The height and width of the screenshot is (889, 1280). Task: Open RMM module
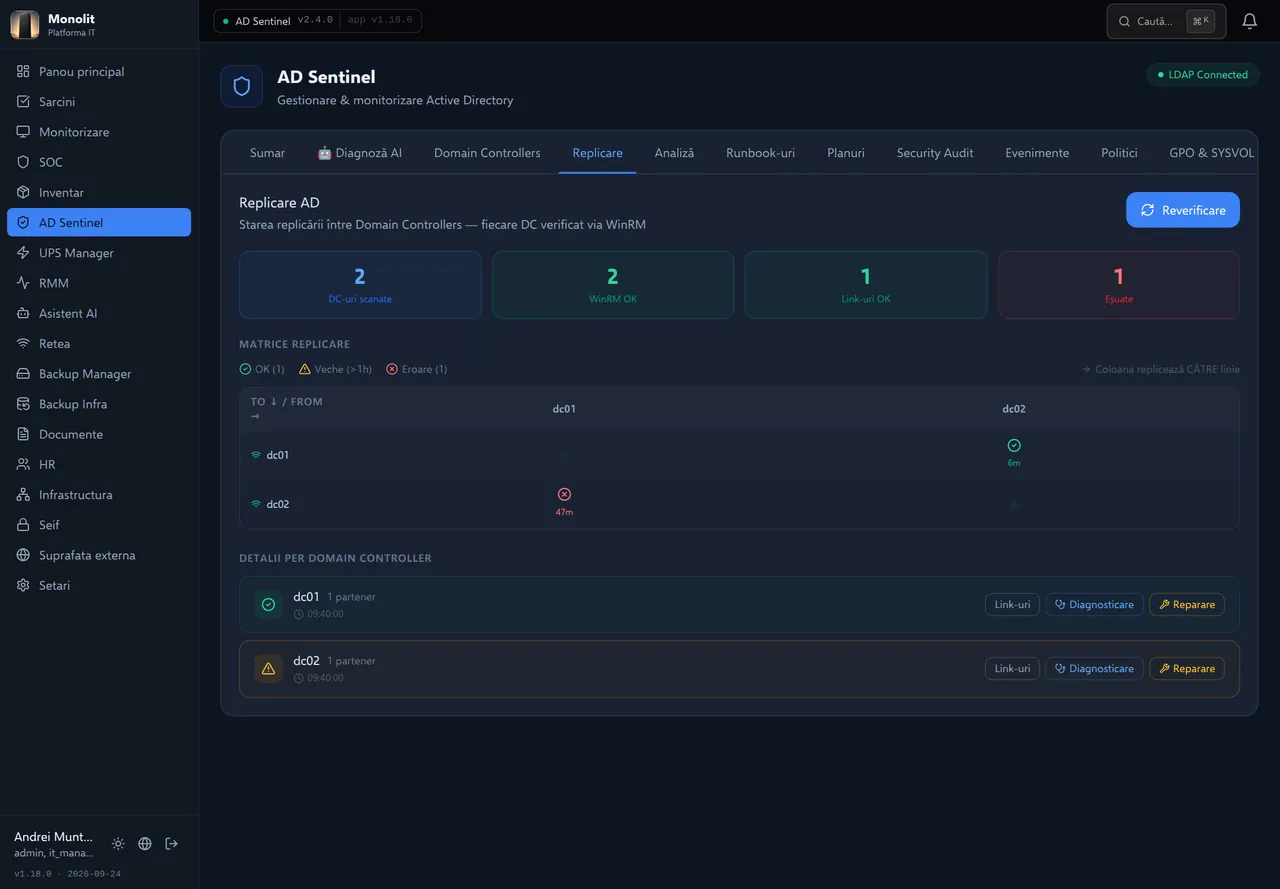[x=98, y=283]
